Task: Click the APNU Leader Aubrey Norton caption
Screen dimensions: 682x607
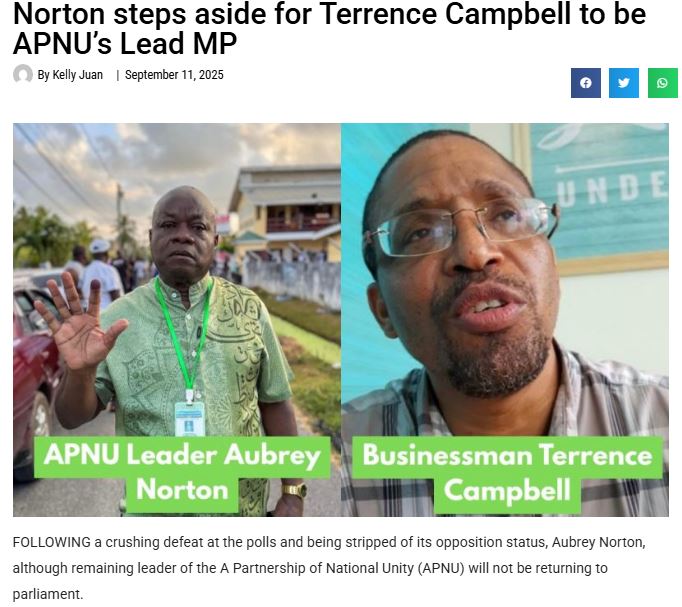Action: 182,473
